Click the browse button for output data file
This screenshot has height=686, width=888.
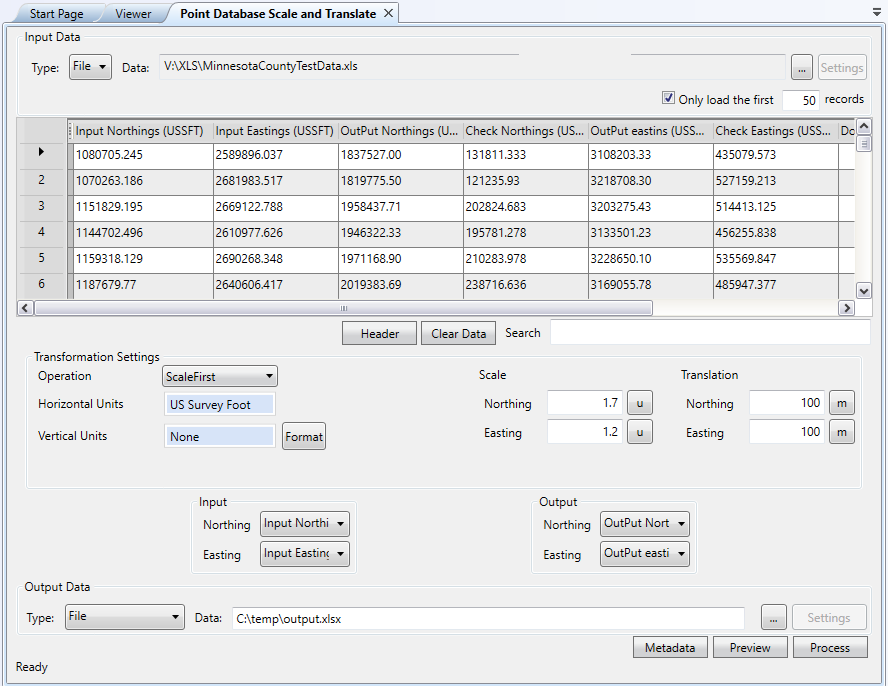(773, 618)
